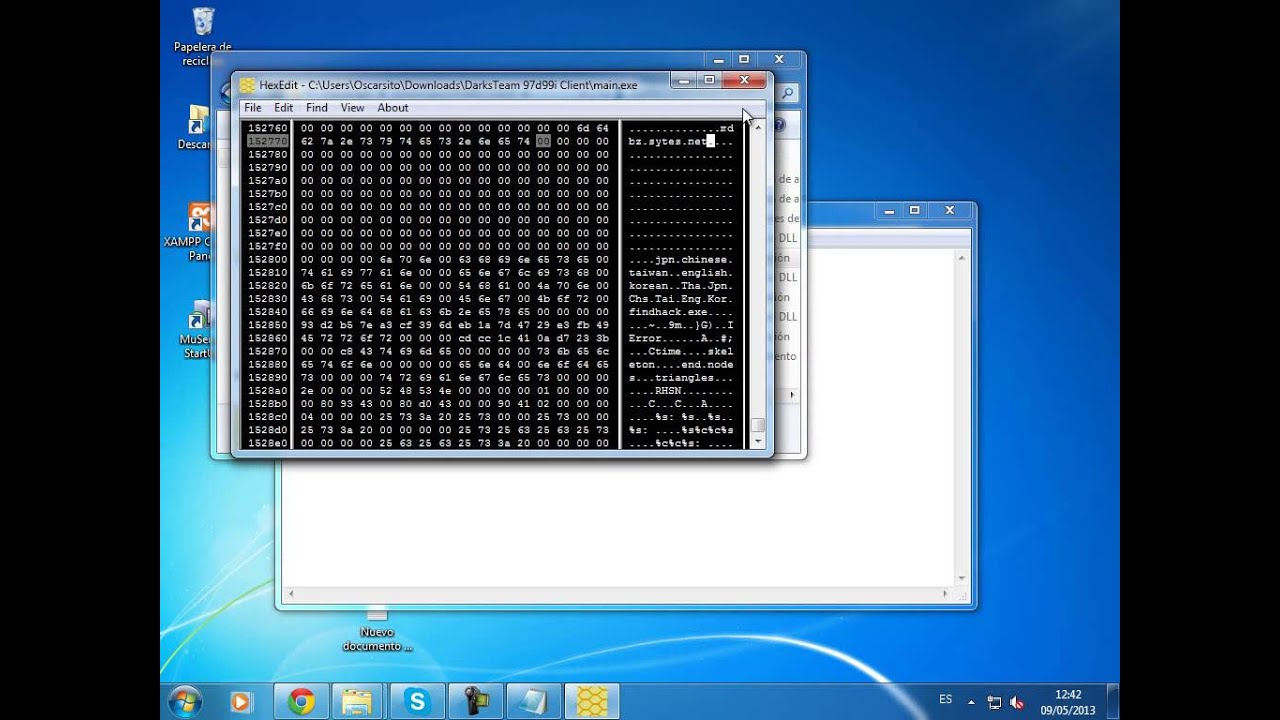The height and width of the screenshot is (720, 1280).
Task: Maximize the HexEdit window
Action: (710, 80)
